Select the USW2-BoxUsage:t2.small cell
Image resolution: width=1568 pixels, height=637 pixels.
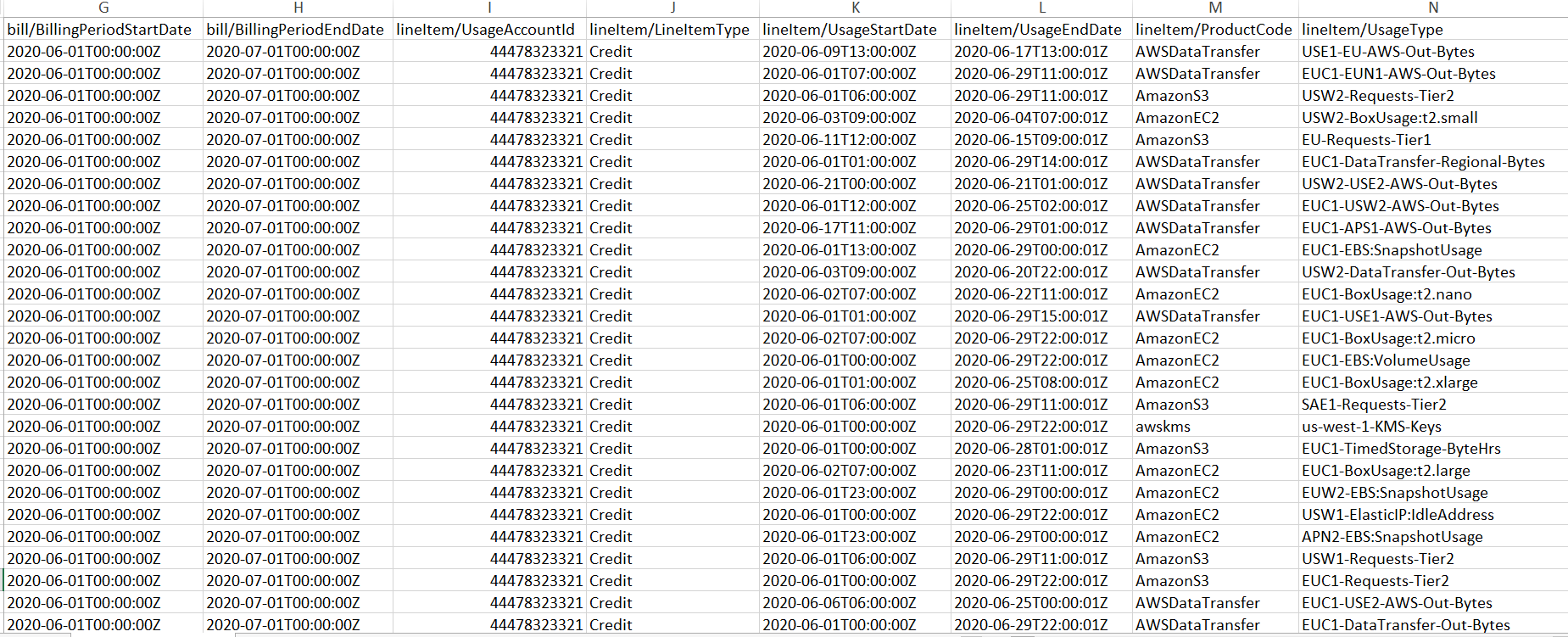click(x=1389, y=118)
